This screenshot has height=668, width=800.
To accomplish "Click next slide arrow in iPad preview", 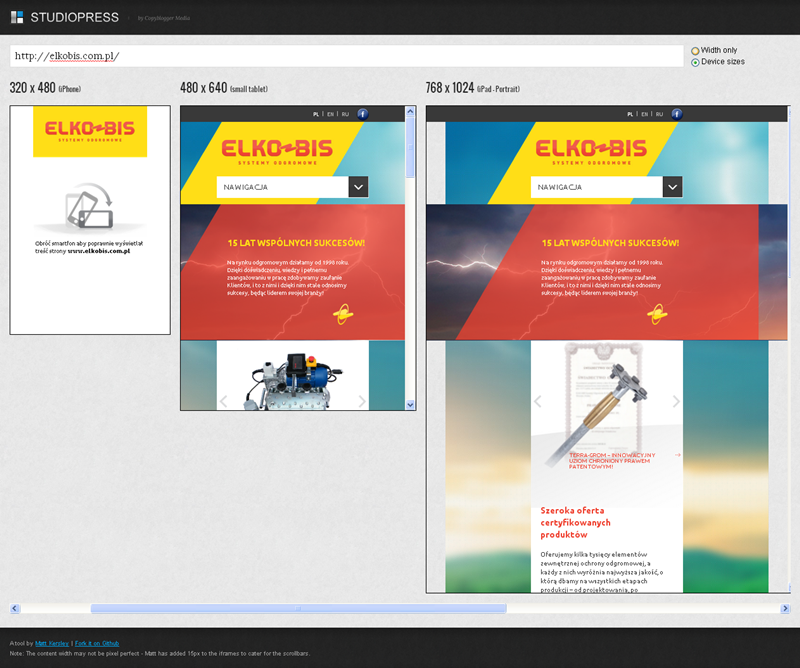I will (676, 401).
